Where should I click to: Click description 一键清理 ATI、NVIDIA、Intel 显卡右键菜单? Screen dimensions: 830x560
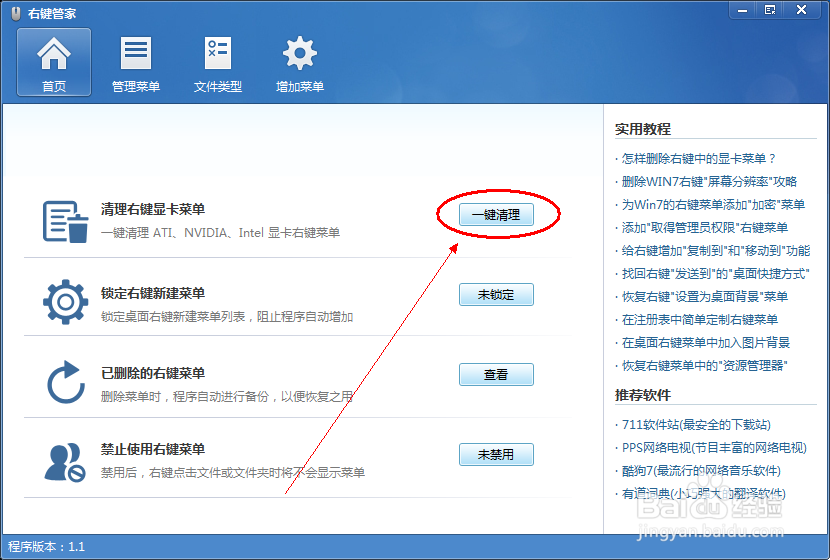[220, 233]
